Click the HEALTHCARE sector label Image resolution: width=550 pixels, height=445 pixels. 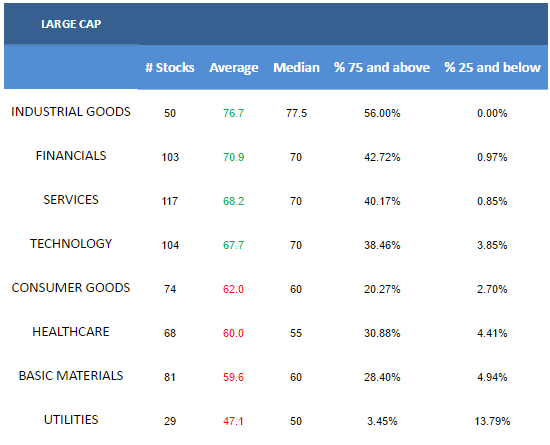(71, 331)
